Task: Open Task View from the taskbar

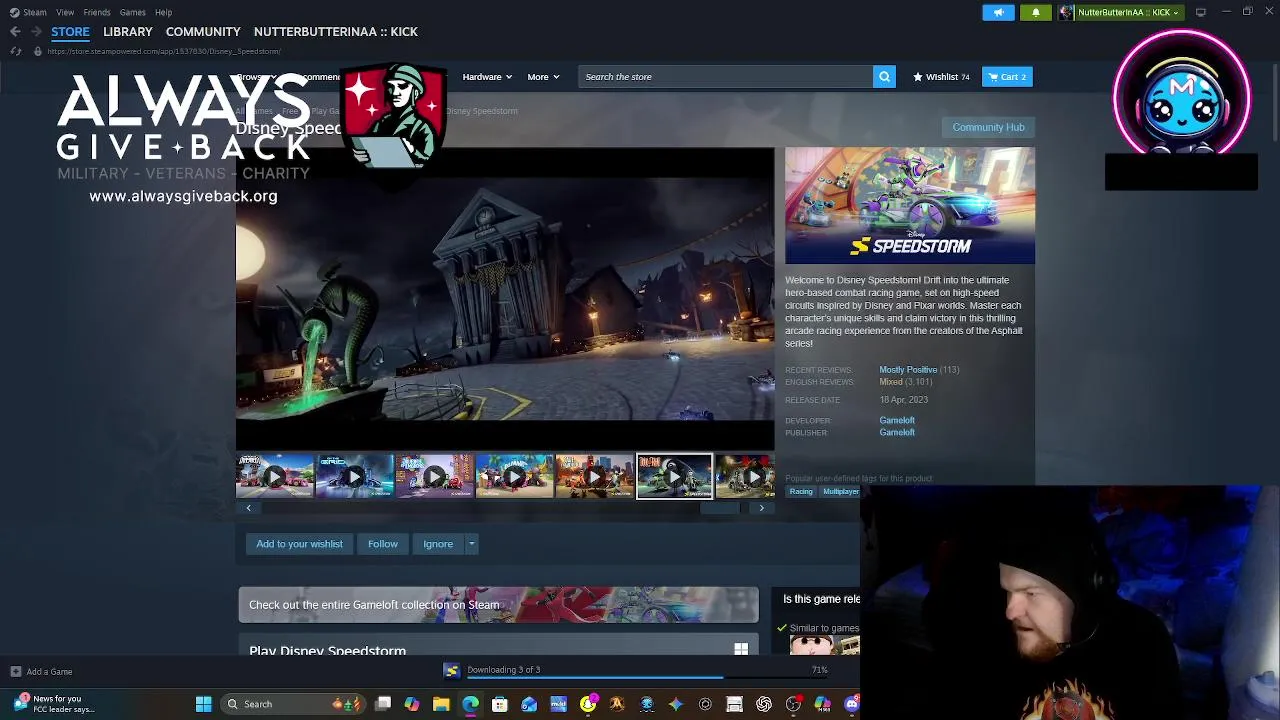Action: (x=382, y=704)
